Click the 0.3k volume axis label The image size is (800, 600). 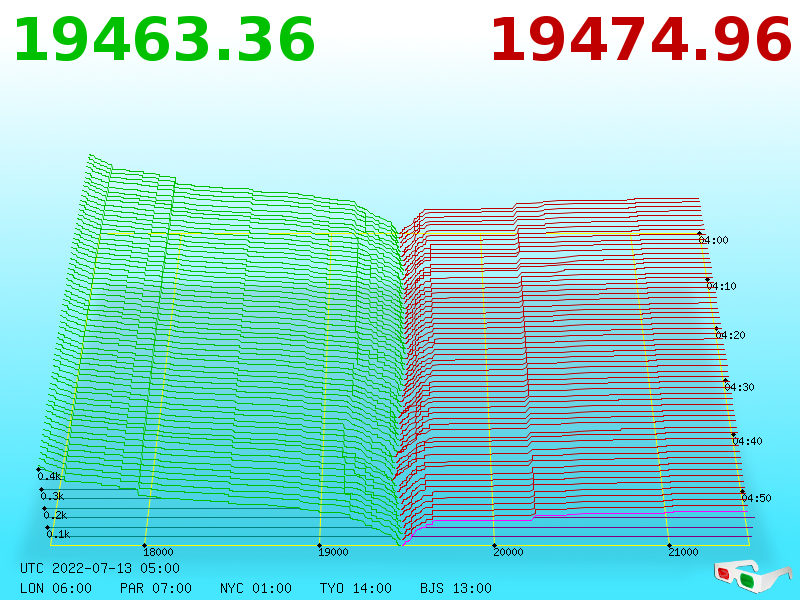tap(52, 496)
